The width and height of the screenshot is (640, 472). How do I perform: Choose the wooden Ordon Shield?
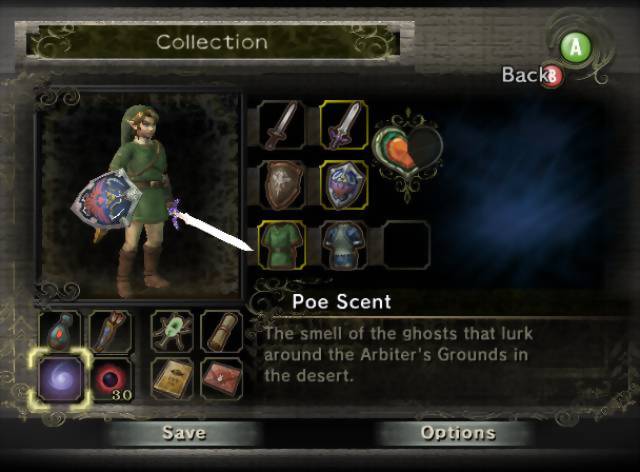click(282, 185)
